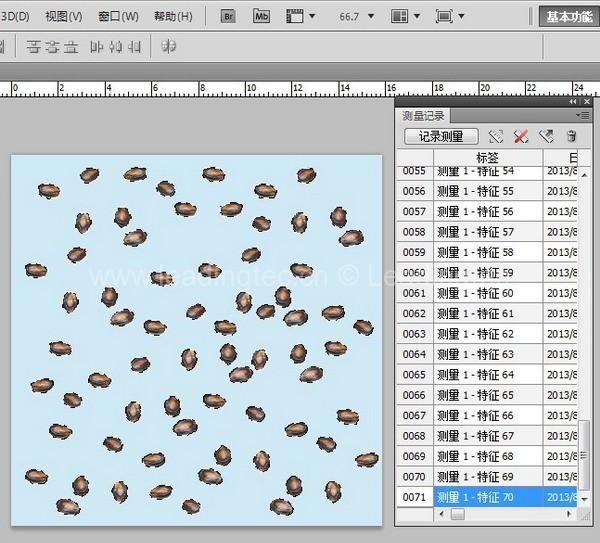Click the 记录测量 button
The image size is (600, 543).
click(441, 136)
